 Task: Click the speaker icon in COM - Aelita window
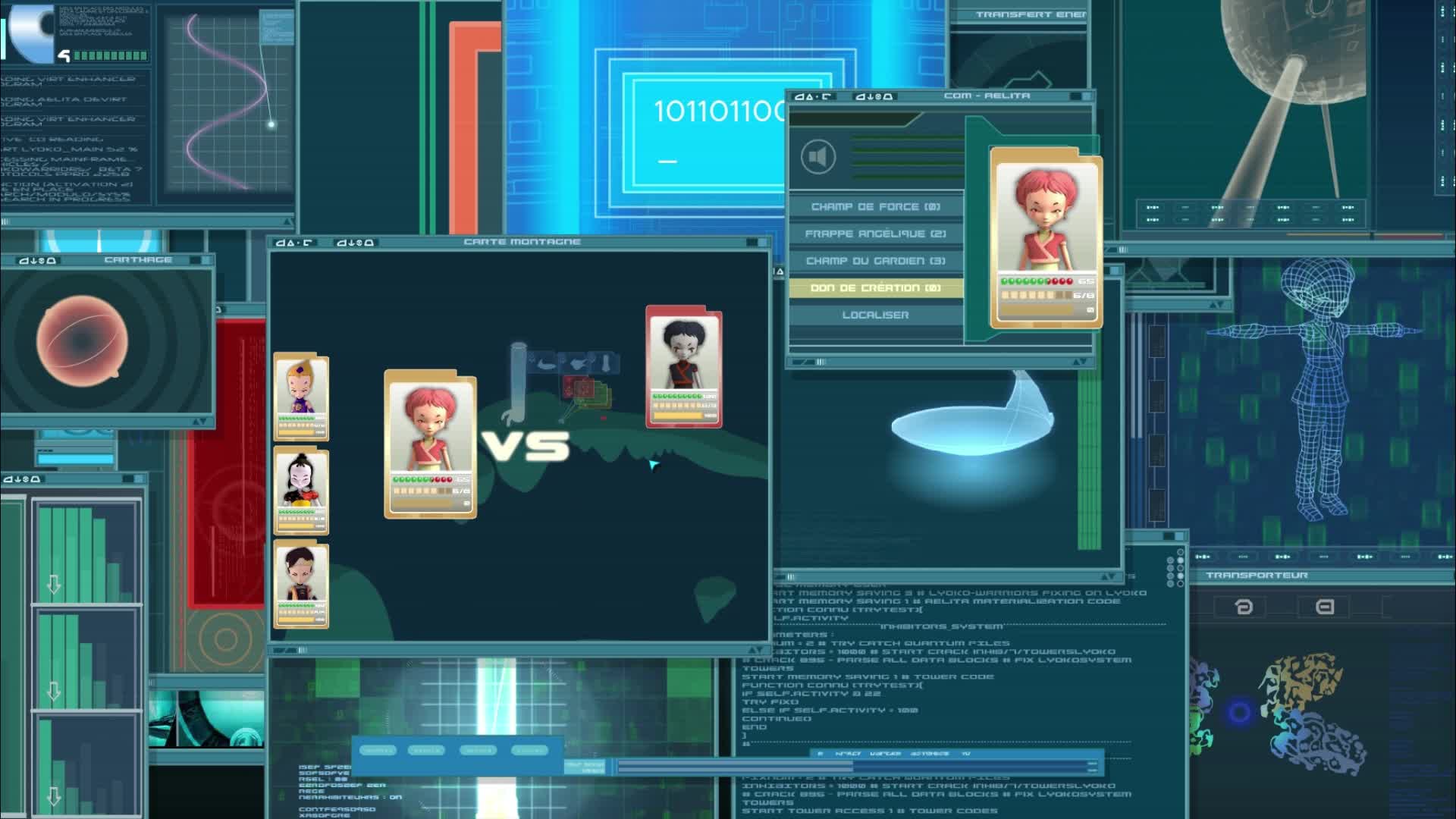tap(817, 157)
